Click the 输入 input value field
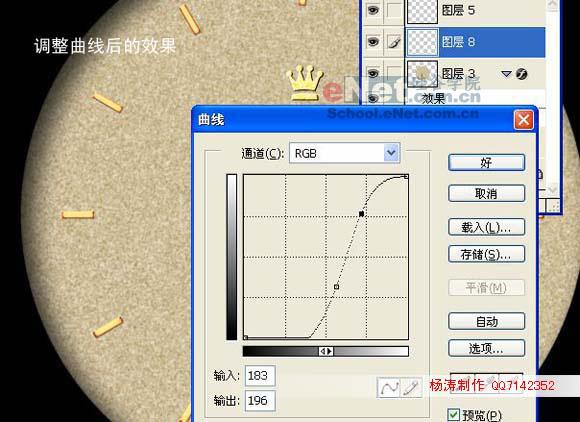Image resolution: width=580 pixels, height=422 pixels. [x=260, y=376]
